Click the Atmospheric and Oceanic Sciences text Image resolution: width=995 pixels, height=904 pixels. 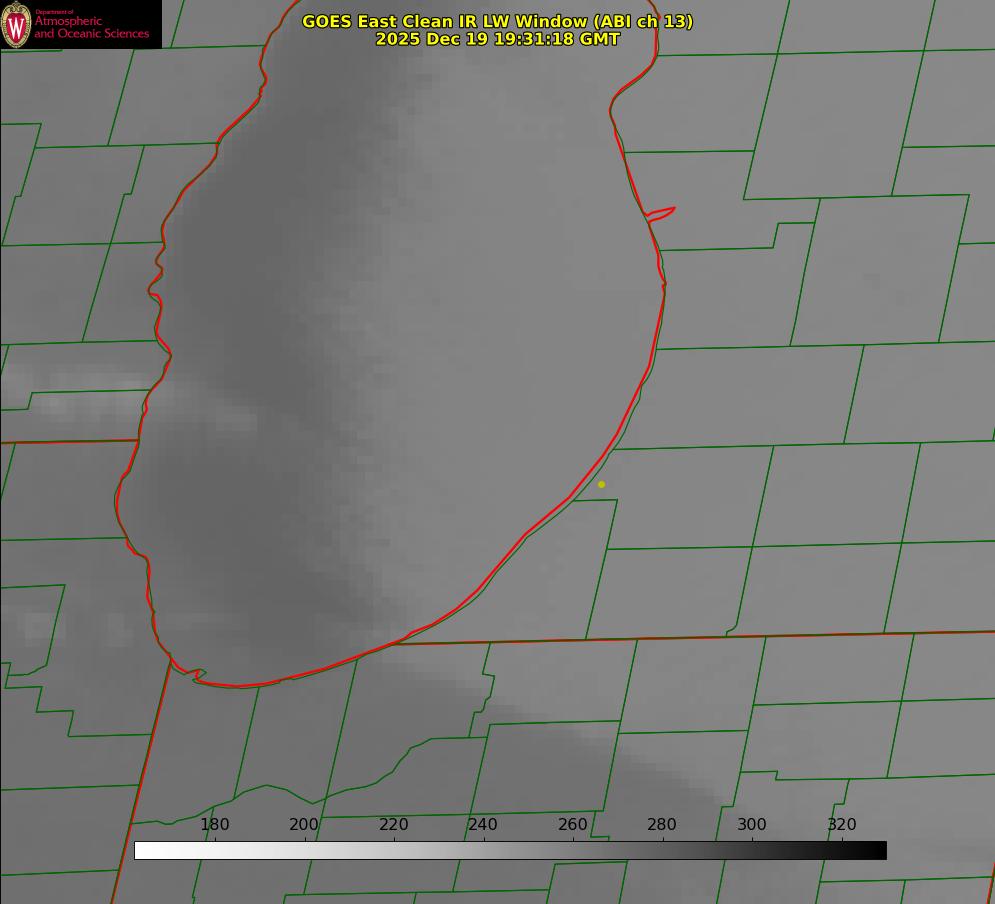point(92,27)
